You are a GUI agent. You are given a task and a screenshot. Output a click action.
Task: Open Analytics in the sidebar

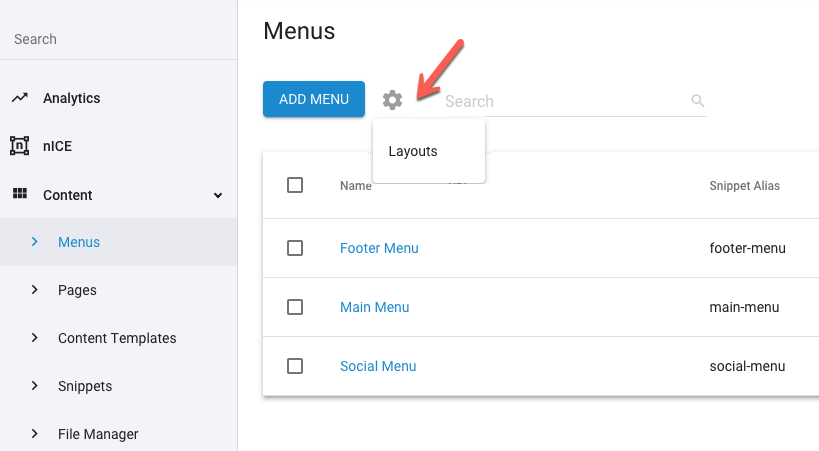point(71,98)
